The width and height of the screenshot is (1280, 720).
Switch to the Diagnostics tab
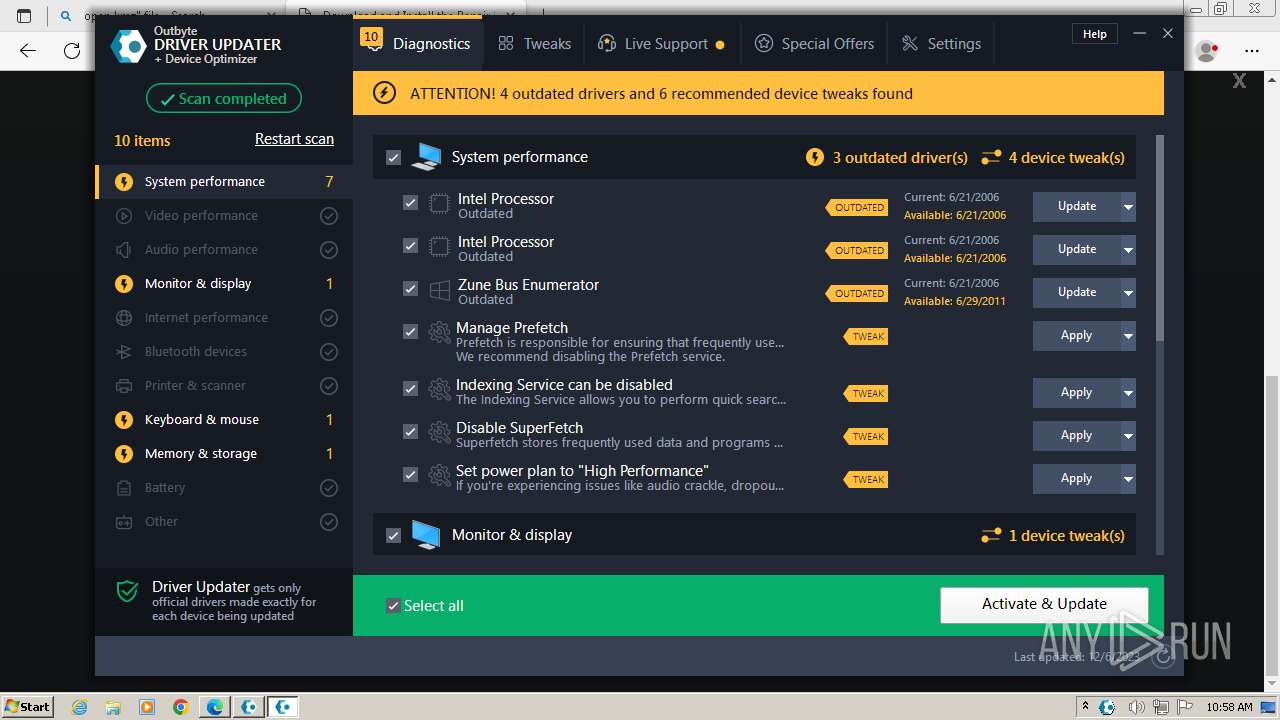pos(418,44)
